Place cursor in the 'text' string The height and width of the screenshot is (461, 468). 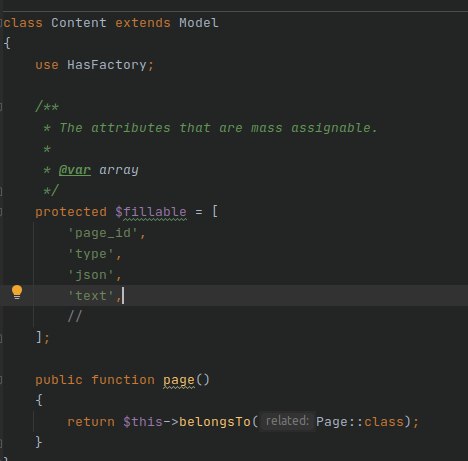point(91,296)
